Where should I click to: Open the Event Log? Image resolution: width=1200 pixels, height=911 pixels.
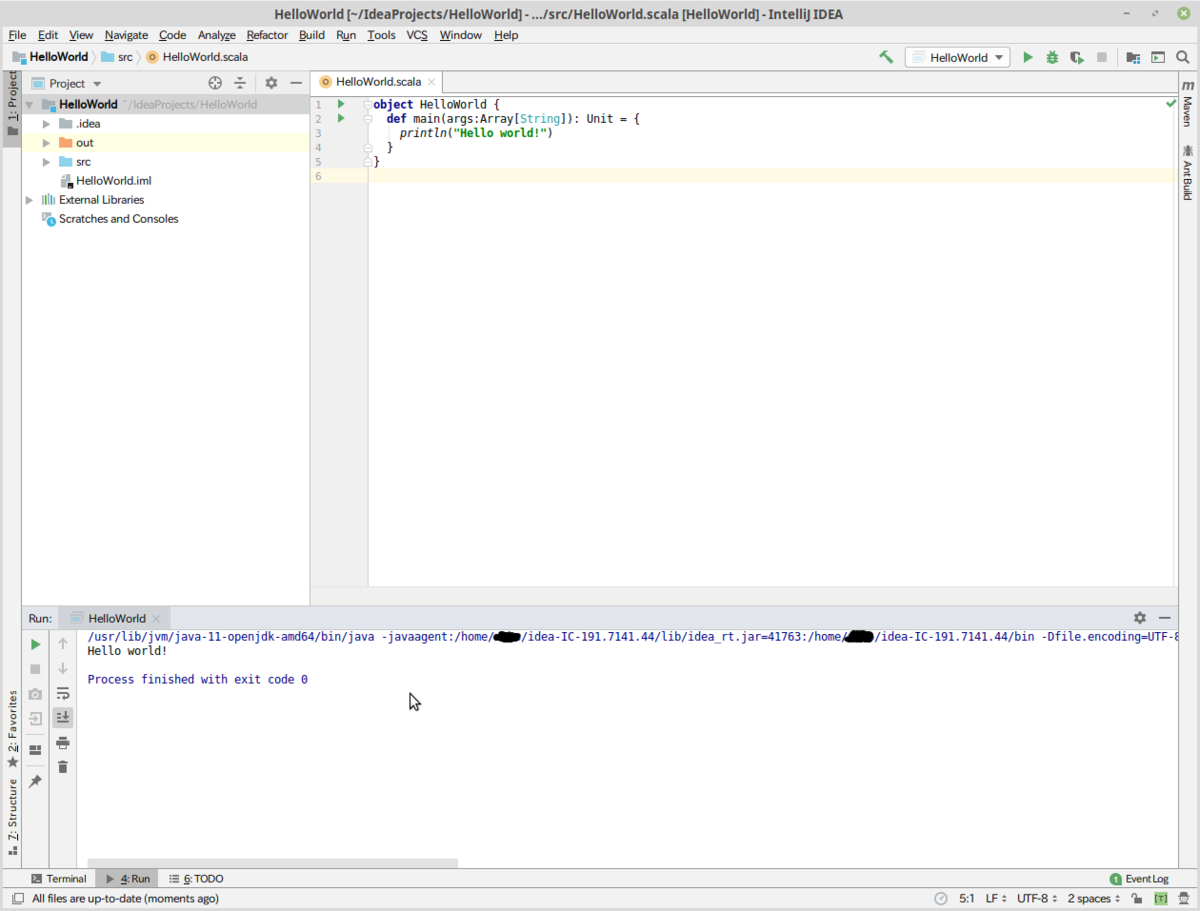tap(1139, 879)
